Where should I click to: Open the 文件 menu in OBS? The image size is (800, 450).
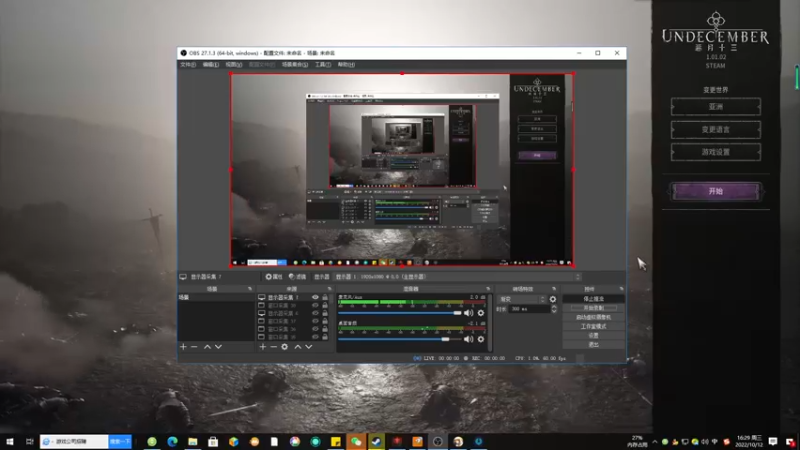click(188, 65)
